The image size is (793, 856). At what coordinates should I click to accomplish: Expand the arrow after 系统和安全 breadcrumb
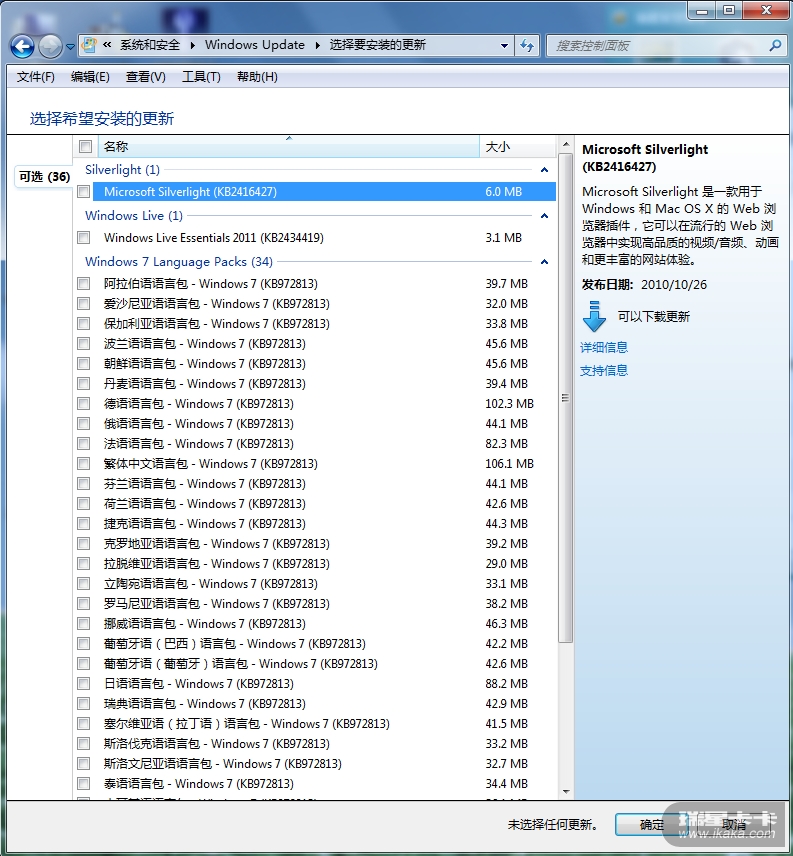pyautogui.click(x=193, y=45)
